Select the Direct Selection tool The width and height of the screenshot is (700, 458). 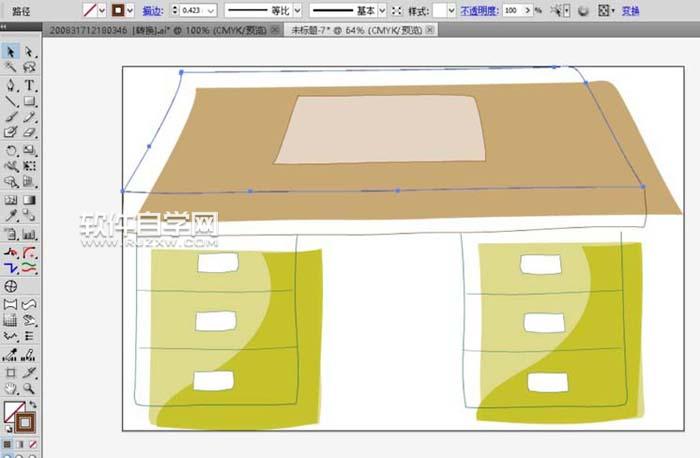29,52
